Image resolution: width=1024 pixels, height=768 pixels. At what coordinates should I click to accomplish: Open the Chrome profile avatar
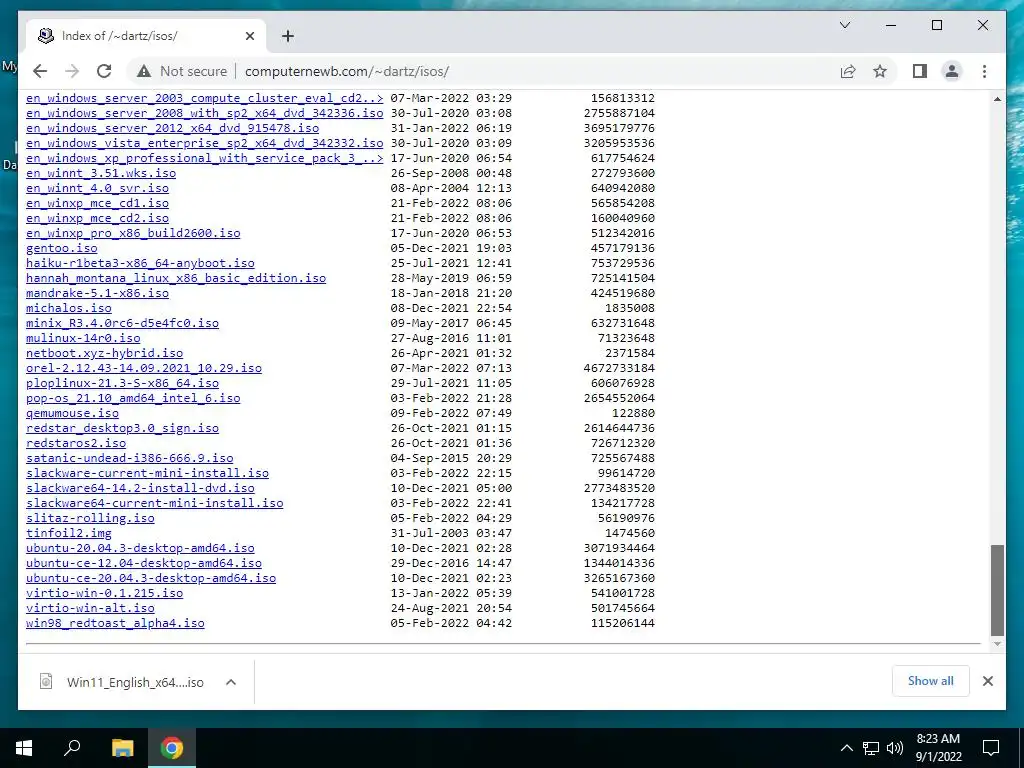pyautogui.click(x=952, y=71)
